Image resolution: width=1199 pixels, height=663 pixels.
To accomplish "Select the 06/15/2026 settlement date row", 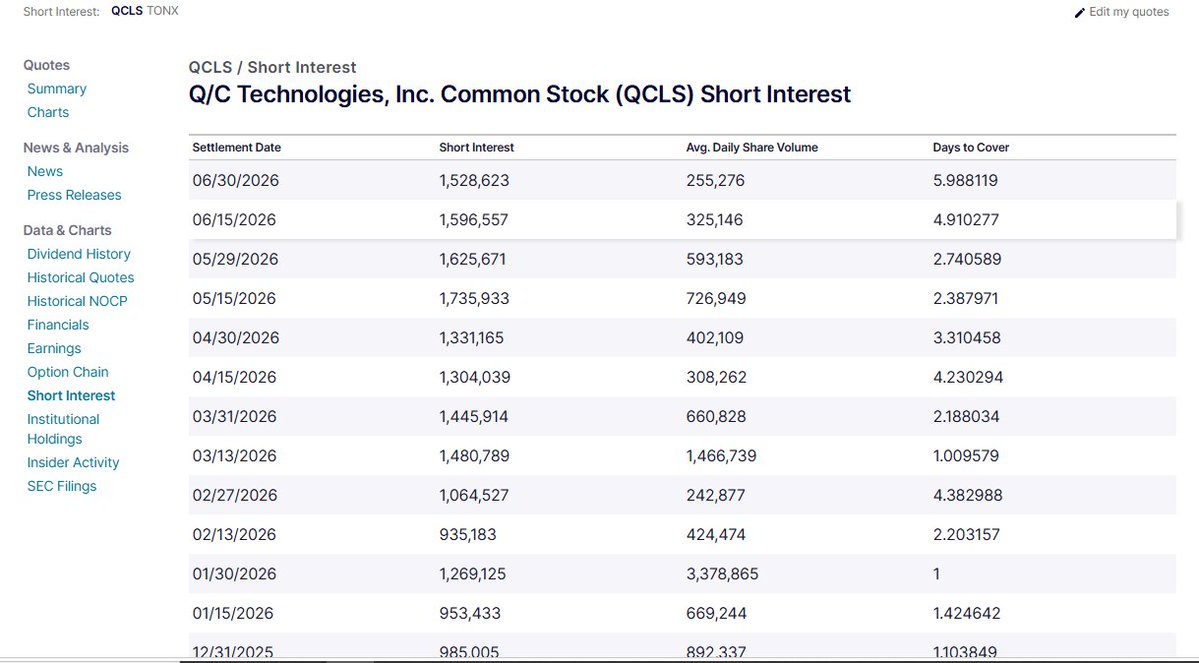I will (x=682, y=219).
